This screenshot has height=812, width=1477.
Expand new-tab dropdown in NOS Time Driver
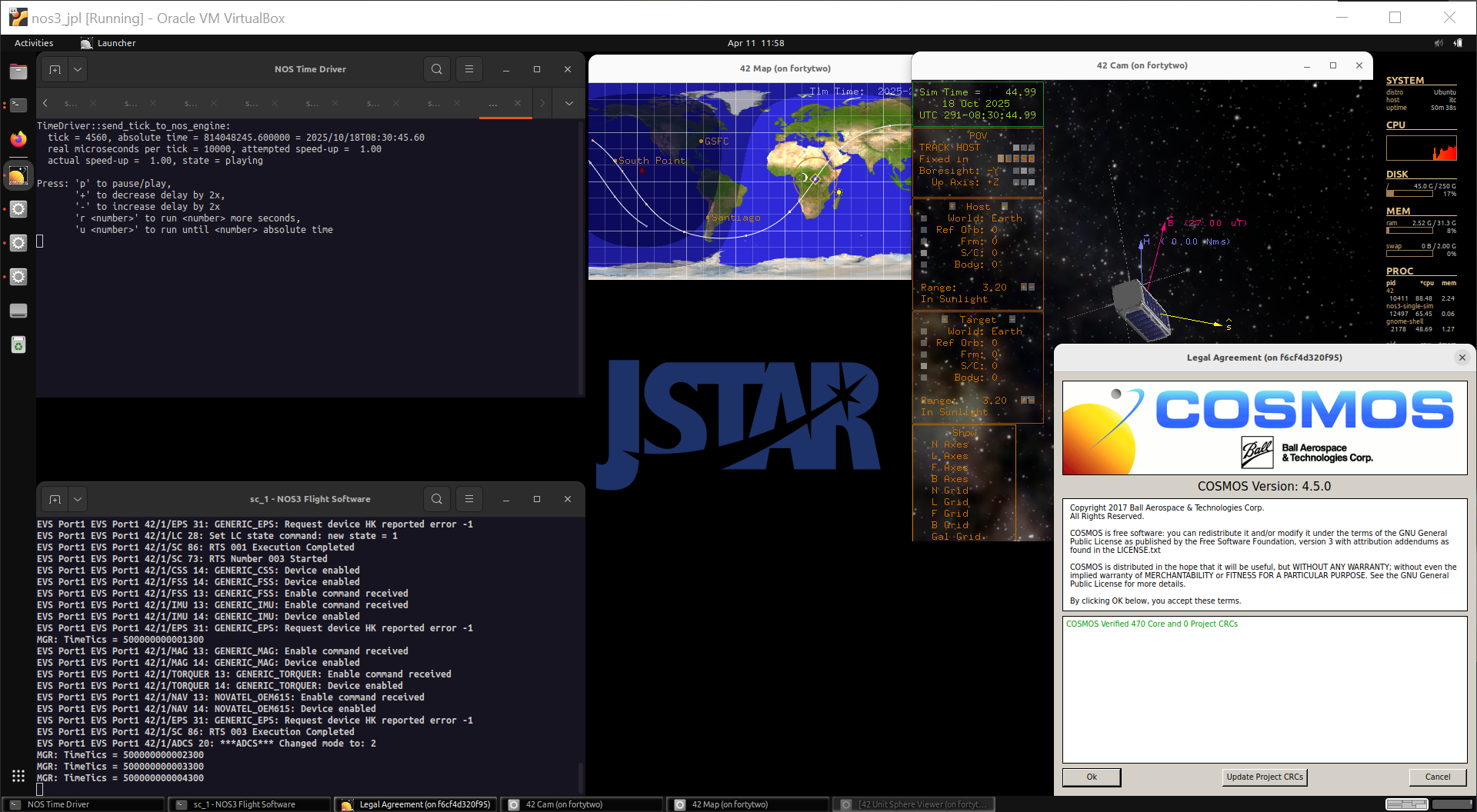(78, 69)
